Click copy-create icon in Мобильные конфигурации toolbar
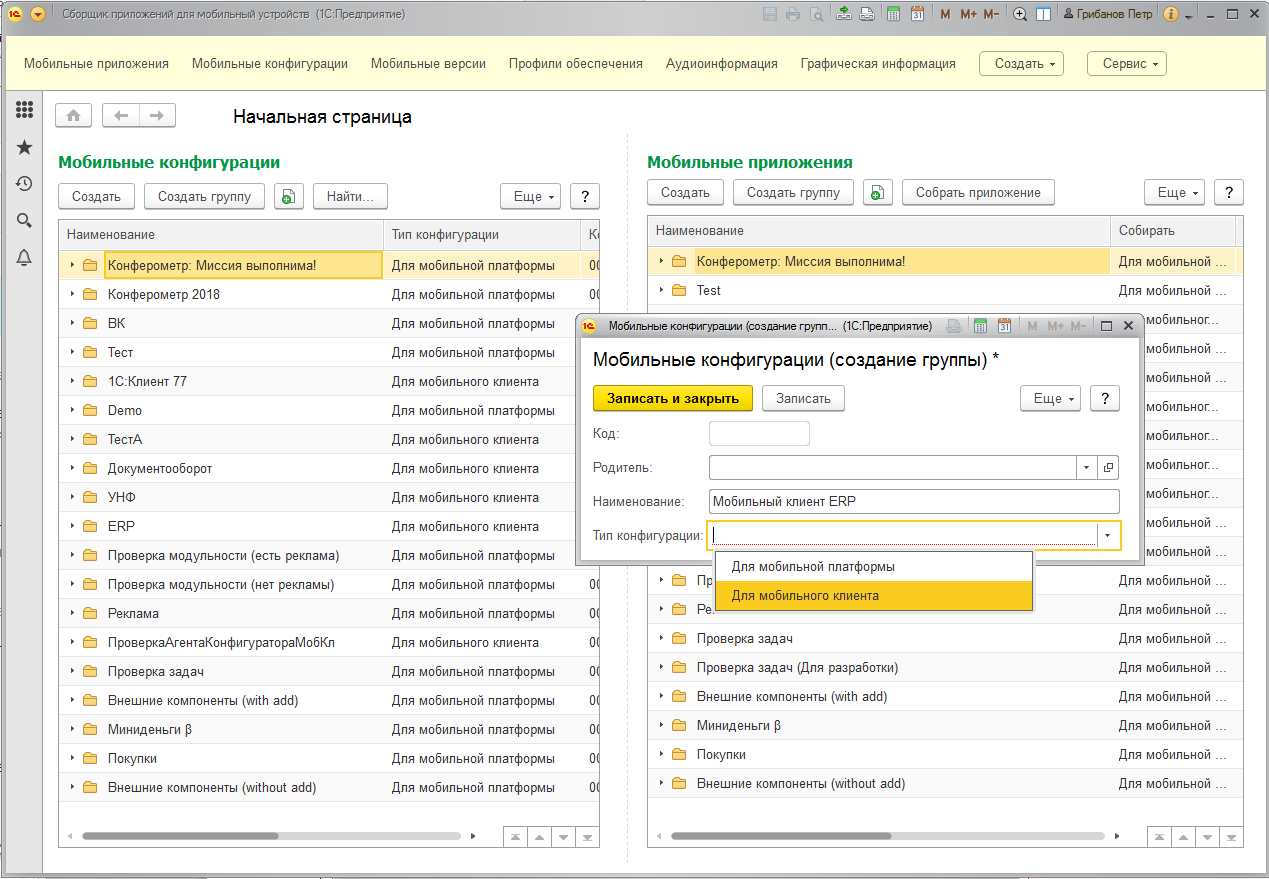 tap(288, 197)
